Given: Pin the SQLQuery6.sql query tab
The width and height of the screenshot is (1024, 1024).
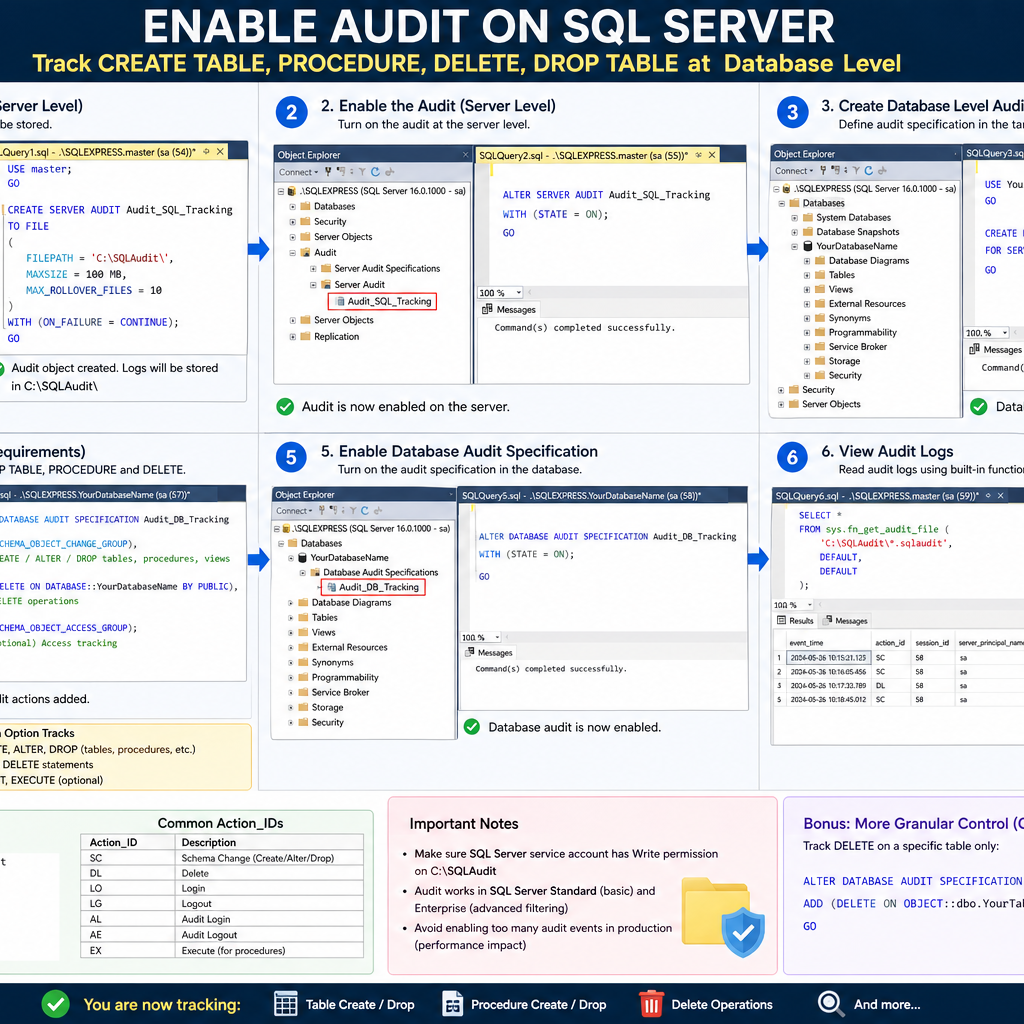Looking at the screenshot, I should pyautogui.click(x=988, y=496).
